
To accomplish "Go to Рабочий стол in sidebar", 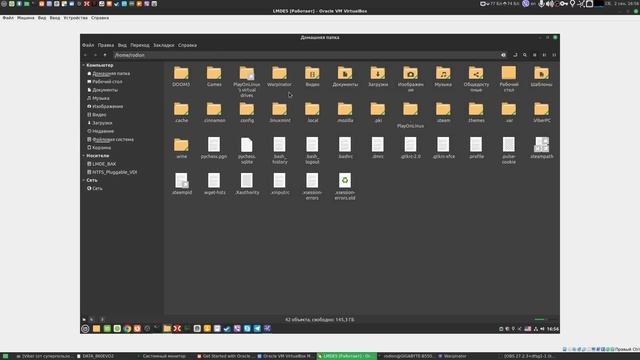I will click(x=104, y=82).
